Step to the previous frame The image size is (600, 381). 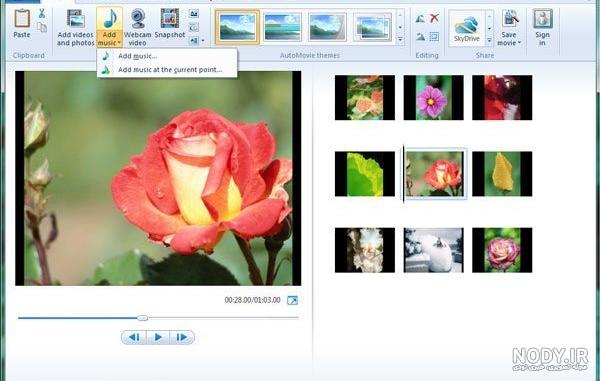tap(134, 337)
